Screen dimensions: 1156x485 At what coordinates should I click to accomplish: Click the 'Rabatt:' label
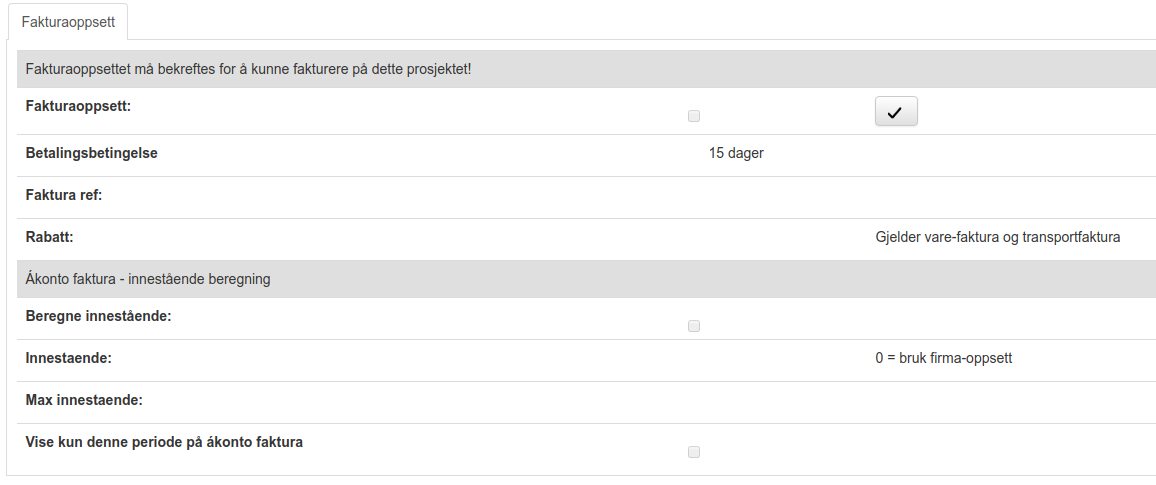click(50, 237)
